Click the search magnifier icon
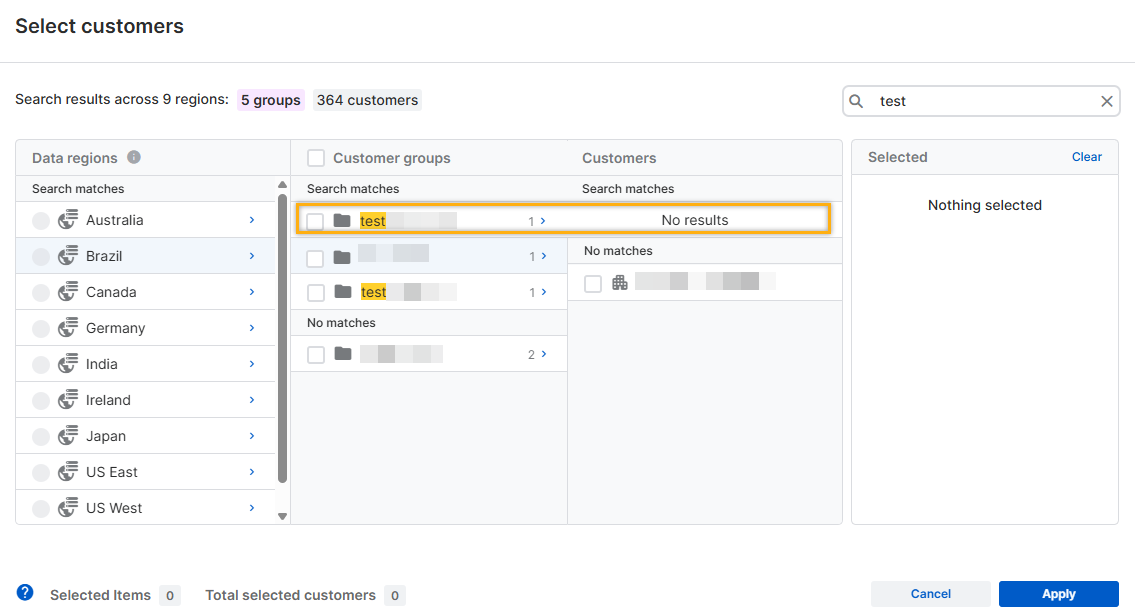The image size is (1135, 612). (x=856, y=101)
